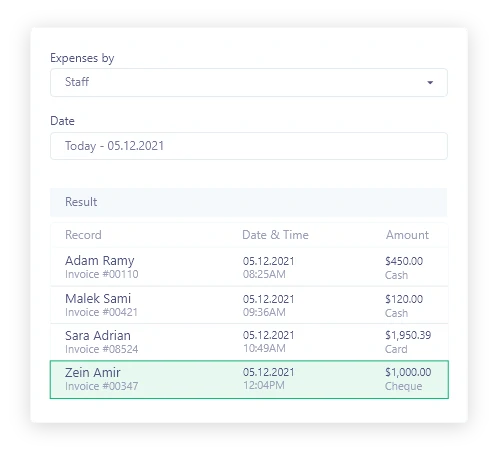Click the $1,000.00 Cheque amount
The width and height of the screenshot is (498, 456).
click(408, 379)
